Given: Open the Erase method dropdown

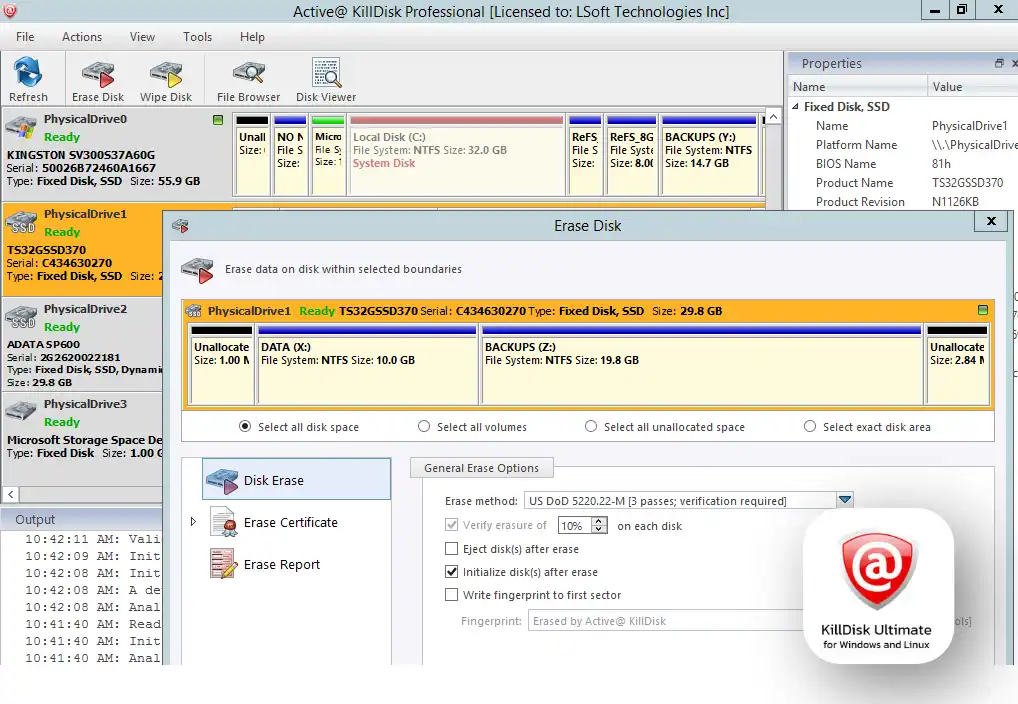Looking at the screenshot, I should (x=845, y=500).
